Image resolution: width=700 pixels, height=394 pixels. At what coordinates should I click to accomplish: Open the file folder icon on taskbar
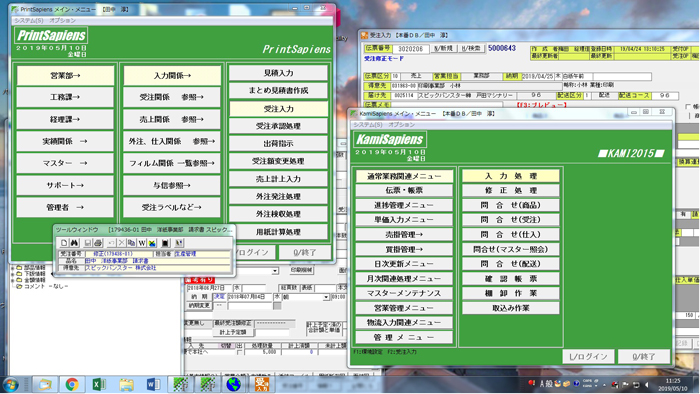pyautogui.click(x=126, y=384)
